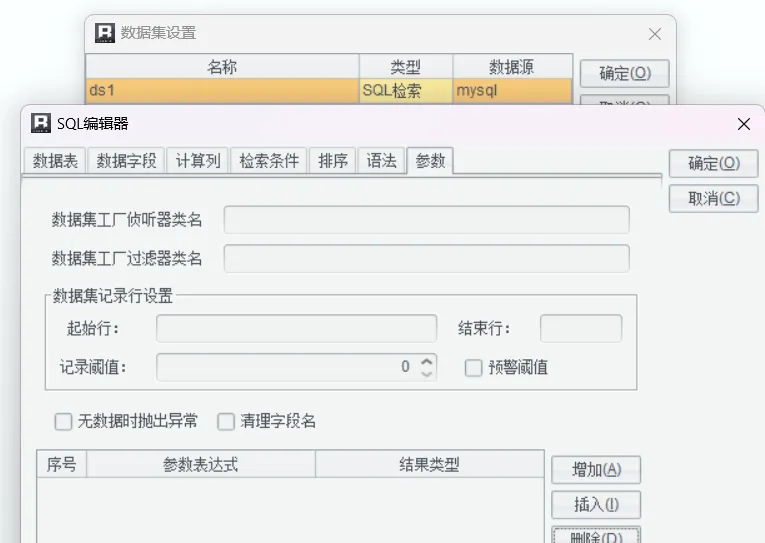Click the 结果类型 column header

tap(429, 464)
